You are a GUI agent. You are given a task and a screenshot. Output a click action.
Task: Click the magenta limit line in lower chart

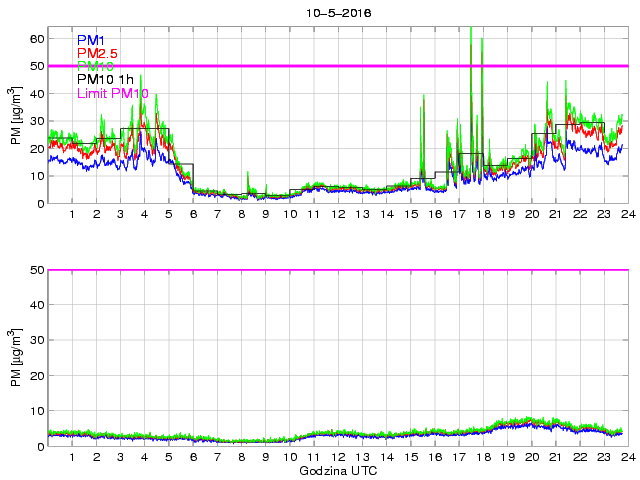[x=300, y=270]
